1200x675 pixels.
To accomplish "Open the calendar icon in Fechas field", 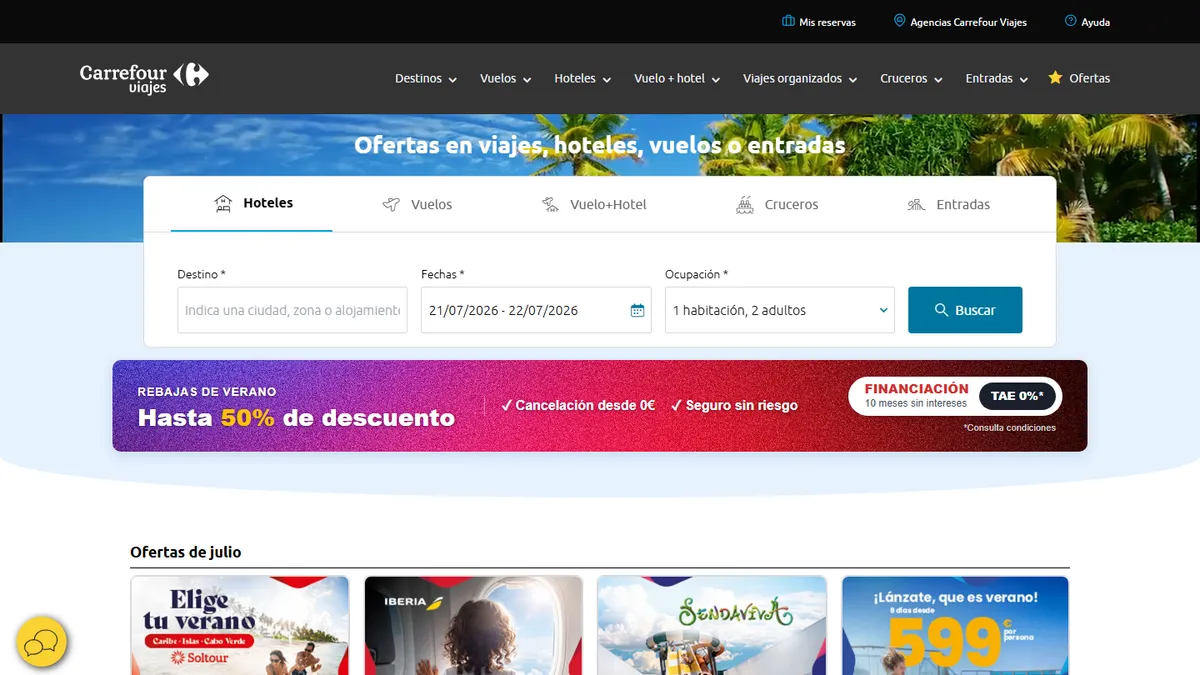I will [637, 310].
